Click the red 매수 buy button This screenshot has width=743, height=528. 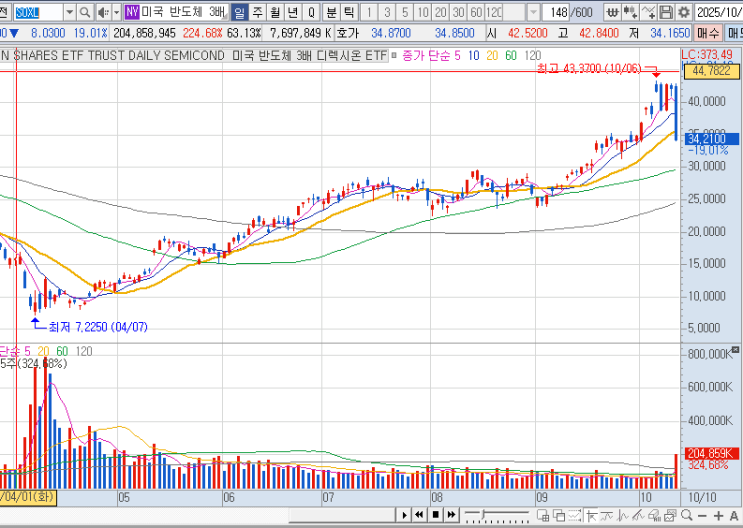708,33
